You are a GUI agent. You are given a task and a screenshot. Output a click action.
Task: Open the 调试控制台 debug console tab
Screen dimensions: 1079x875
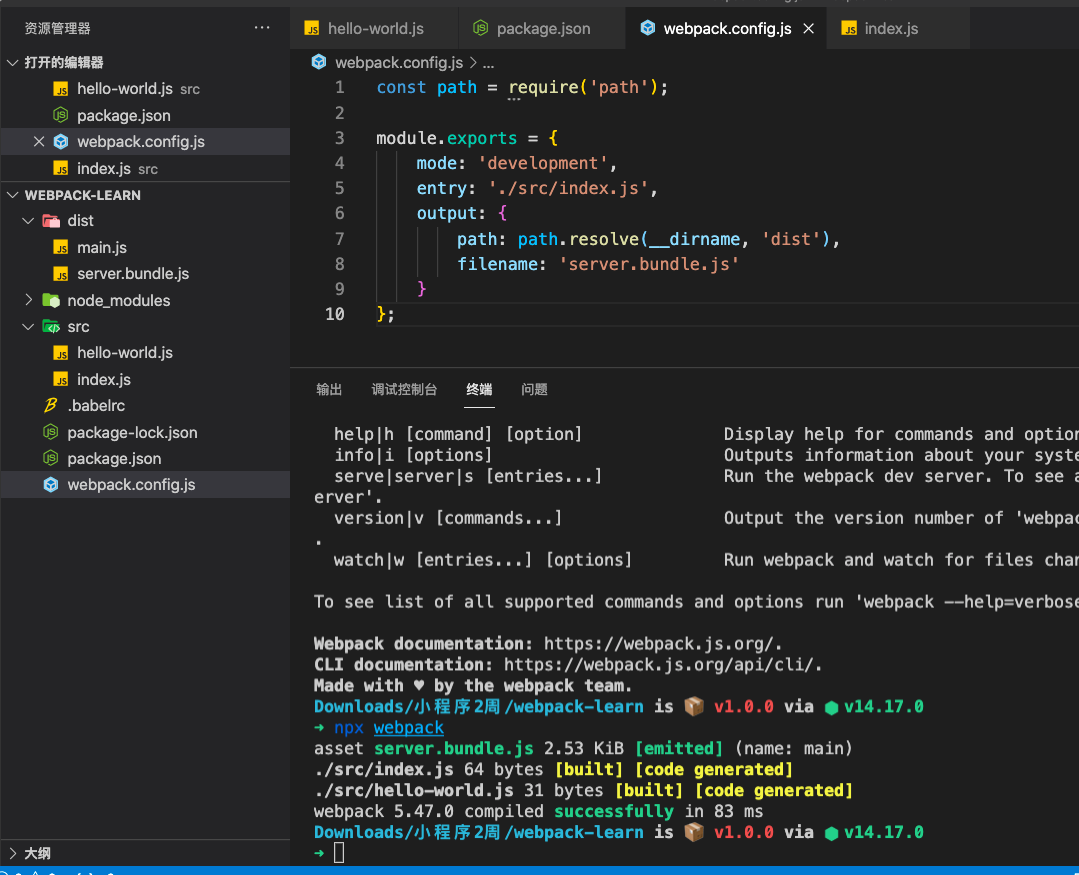coord(404,390)
